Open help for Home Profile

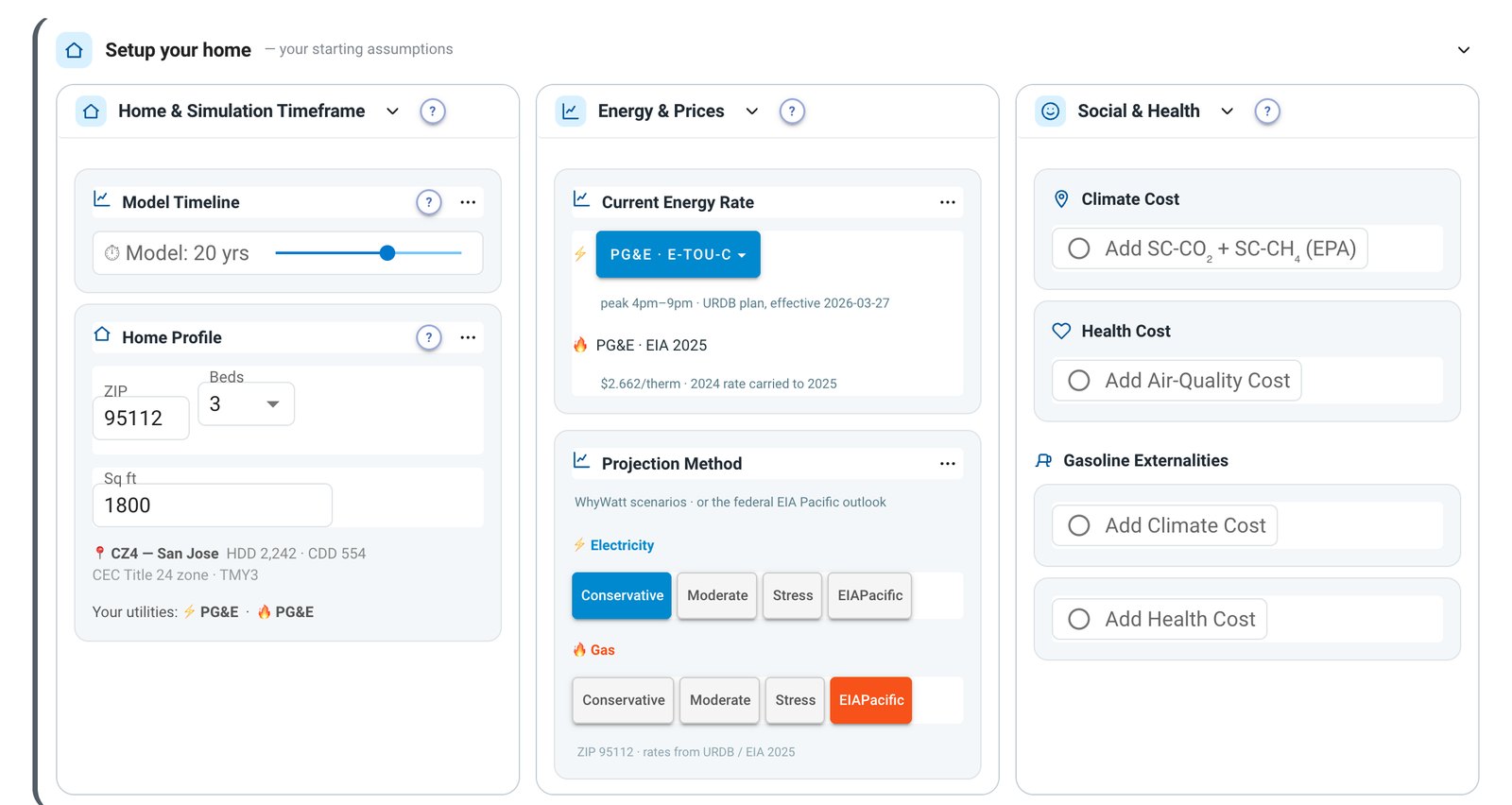[x=429, y=337]
